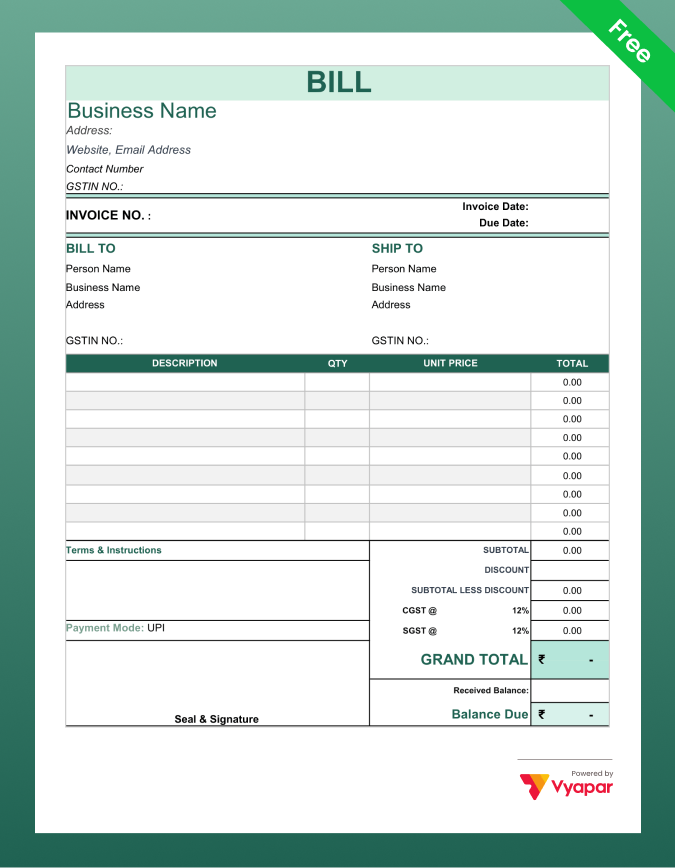Click the Vyapar logo
Viewport: 675px width, 868px height.
pyautogui.click(x=566, y=786)
